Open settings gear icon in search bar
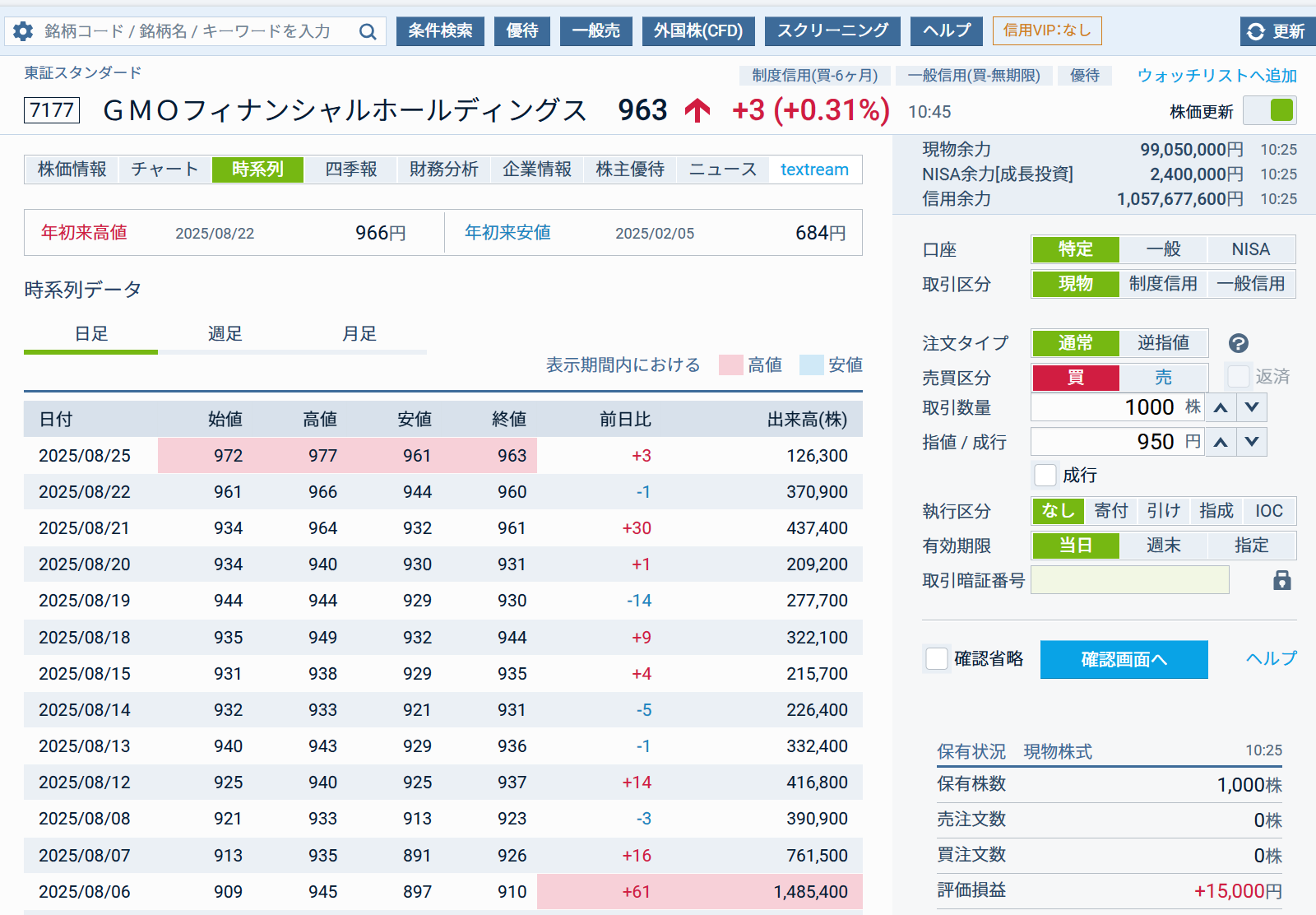The width and height of the screenshot is (1316, 915). tap(23, 31)
